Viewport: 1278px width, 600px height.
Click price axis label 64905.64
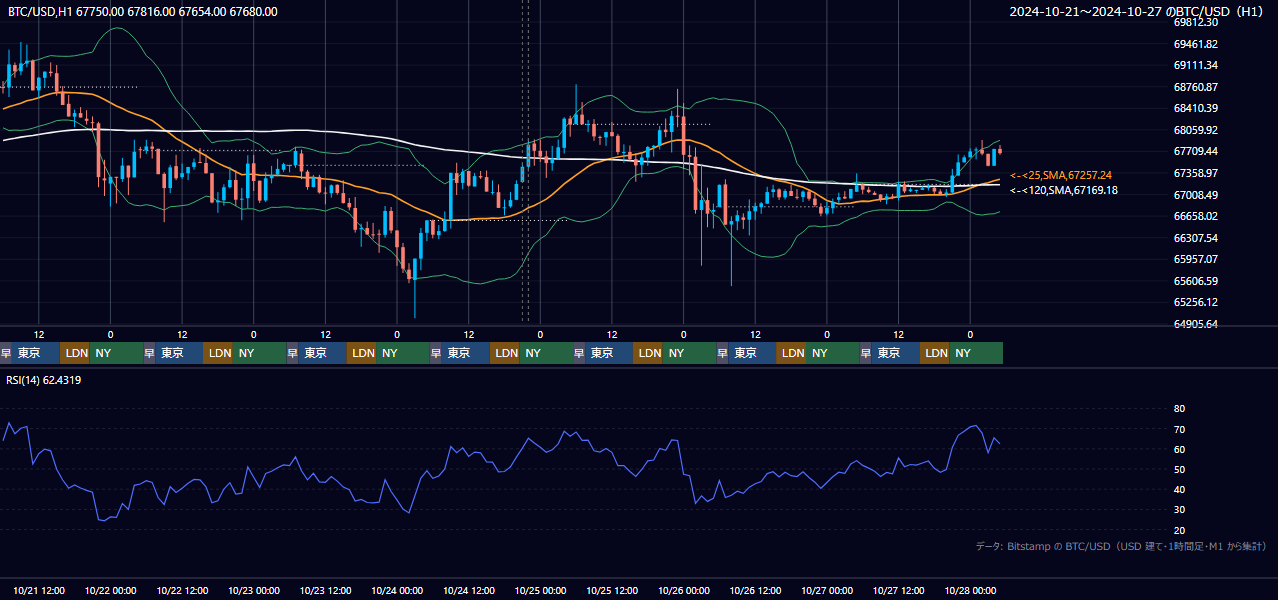[x=1195, y=324]
